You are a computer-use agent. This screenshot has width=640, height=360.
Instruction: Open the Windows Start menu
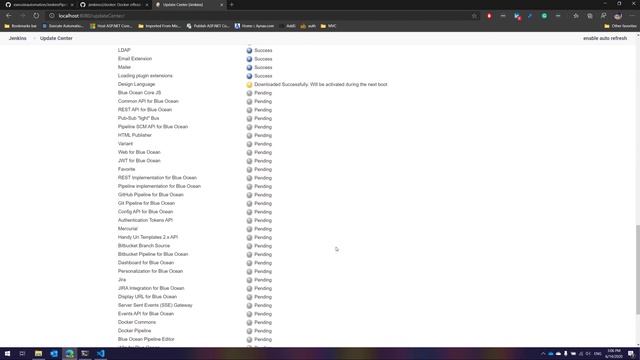[7, 353]
